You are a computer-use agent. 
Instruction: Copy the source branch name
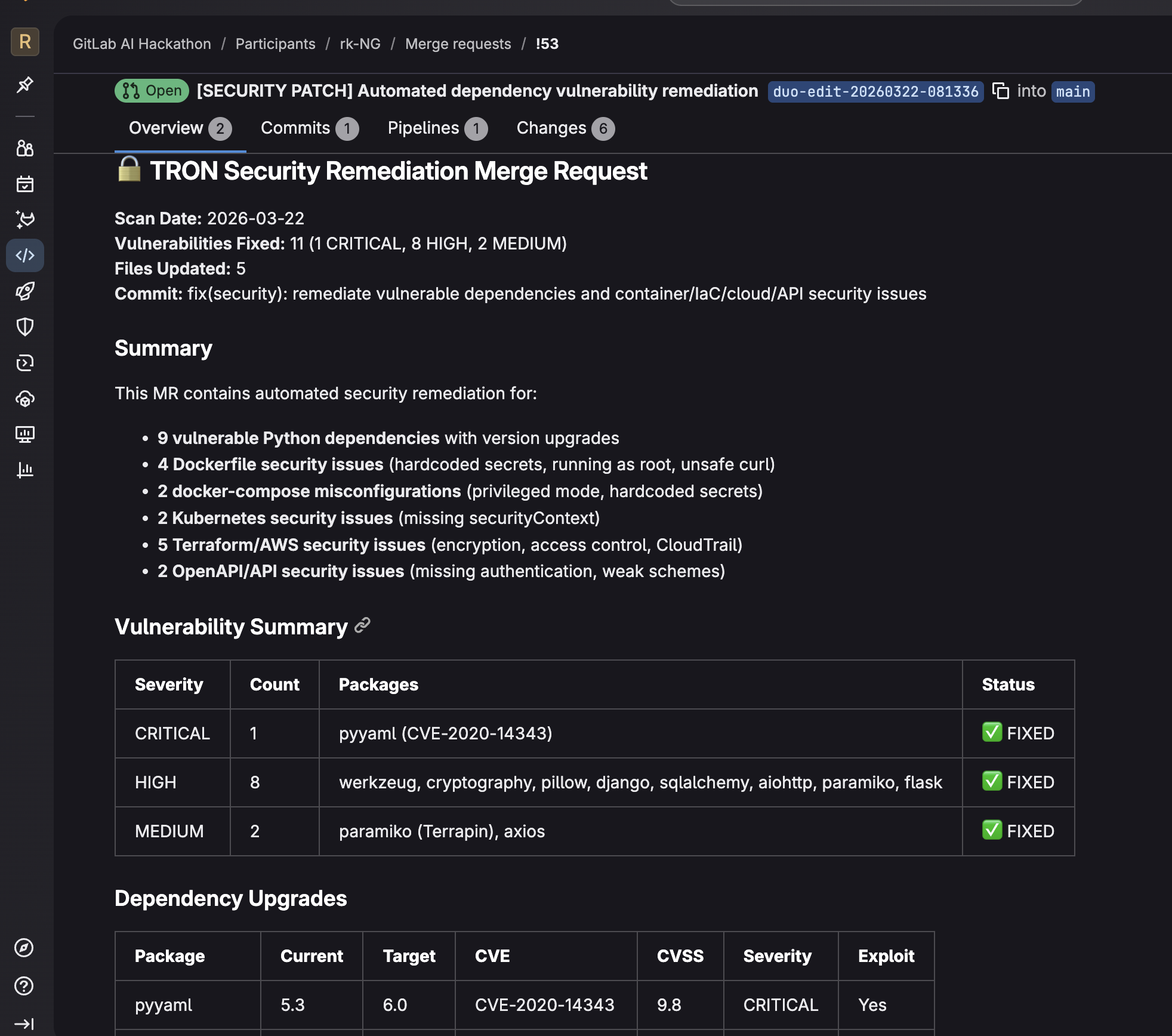(x=1000, y=91)
